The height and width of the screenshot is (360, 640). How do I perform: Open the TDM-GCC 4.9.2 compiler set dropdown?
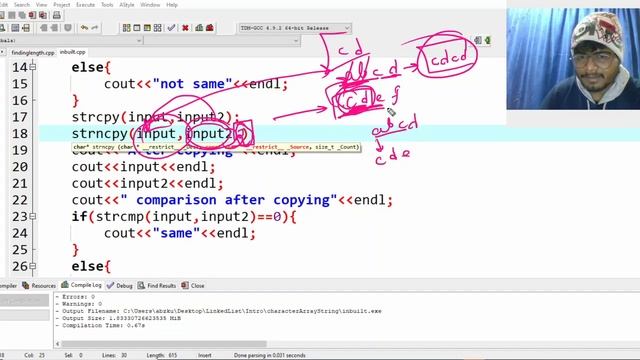coord(295,28)
